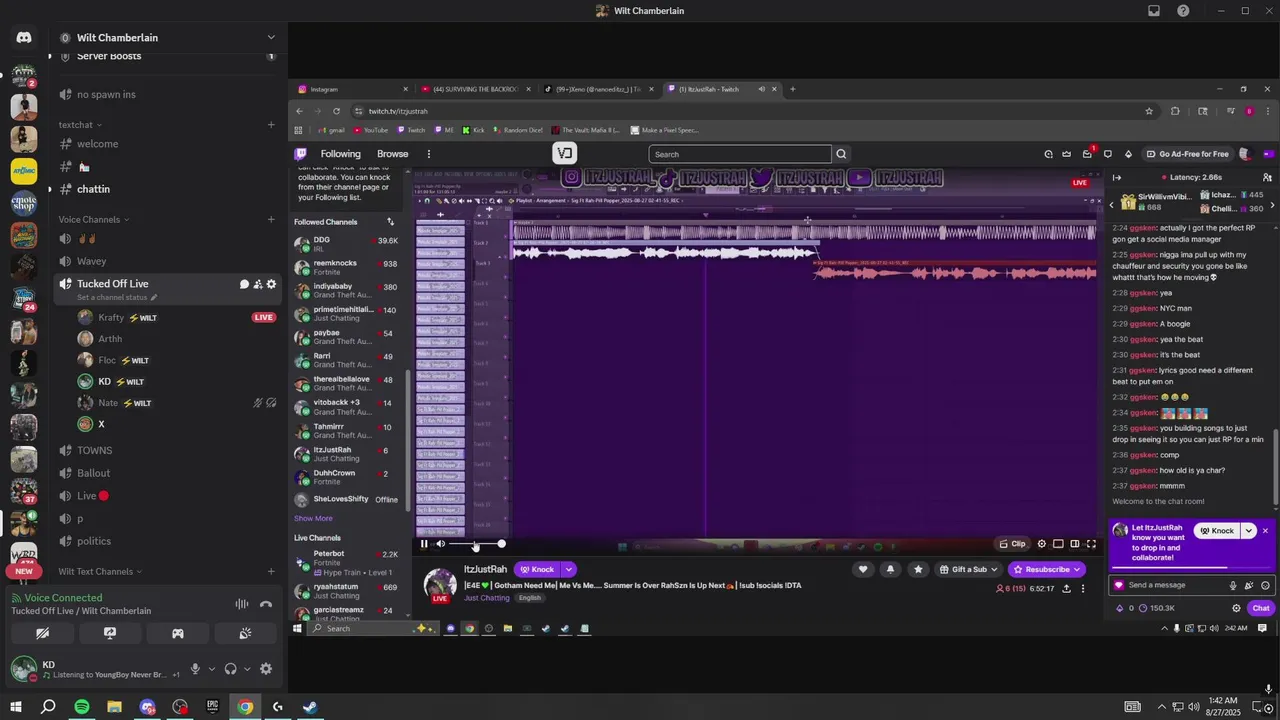The height and width of the screenshot is (720, 1280).
Task: Open the Twitch Following tab
Action: (x=340, y=154)
